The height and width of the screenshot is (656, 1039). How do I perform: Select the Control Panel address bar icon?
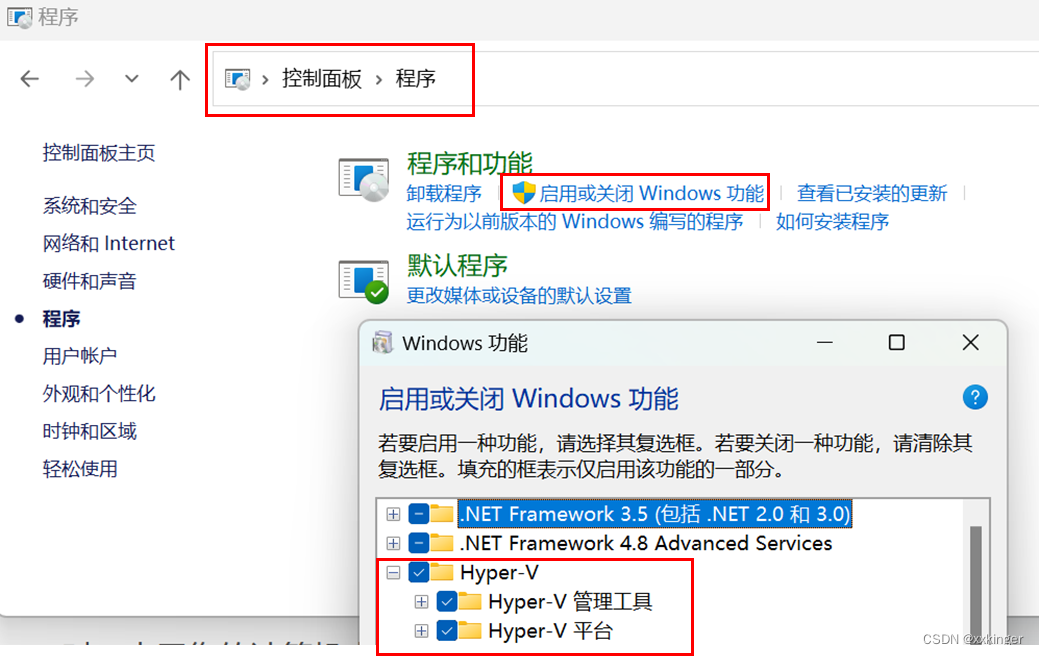[237, 80]
